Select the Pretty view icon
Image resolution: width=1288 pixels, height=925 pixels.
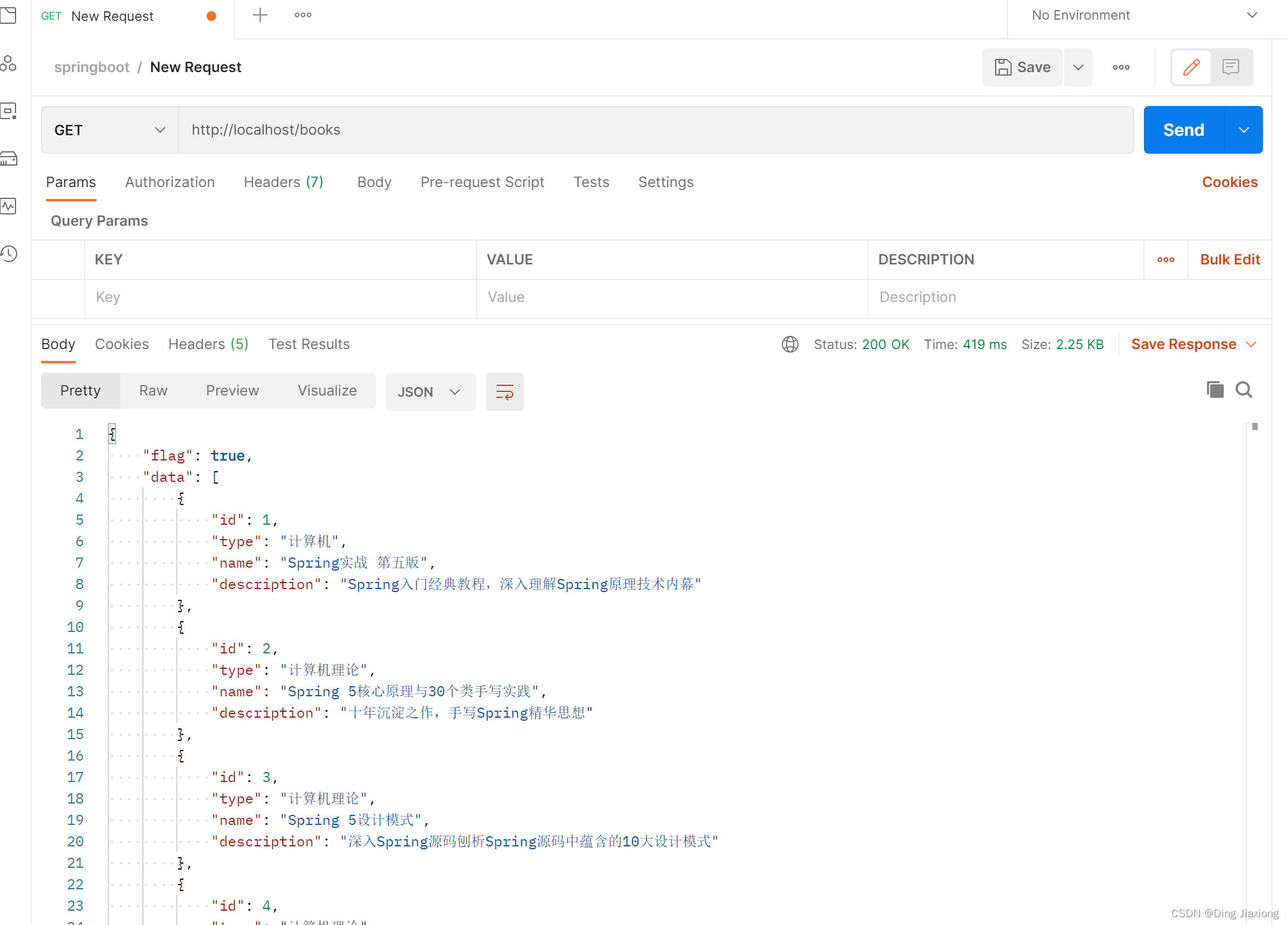point(80,390)
